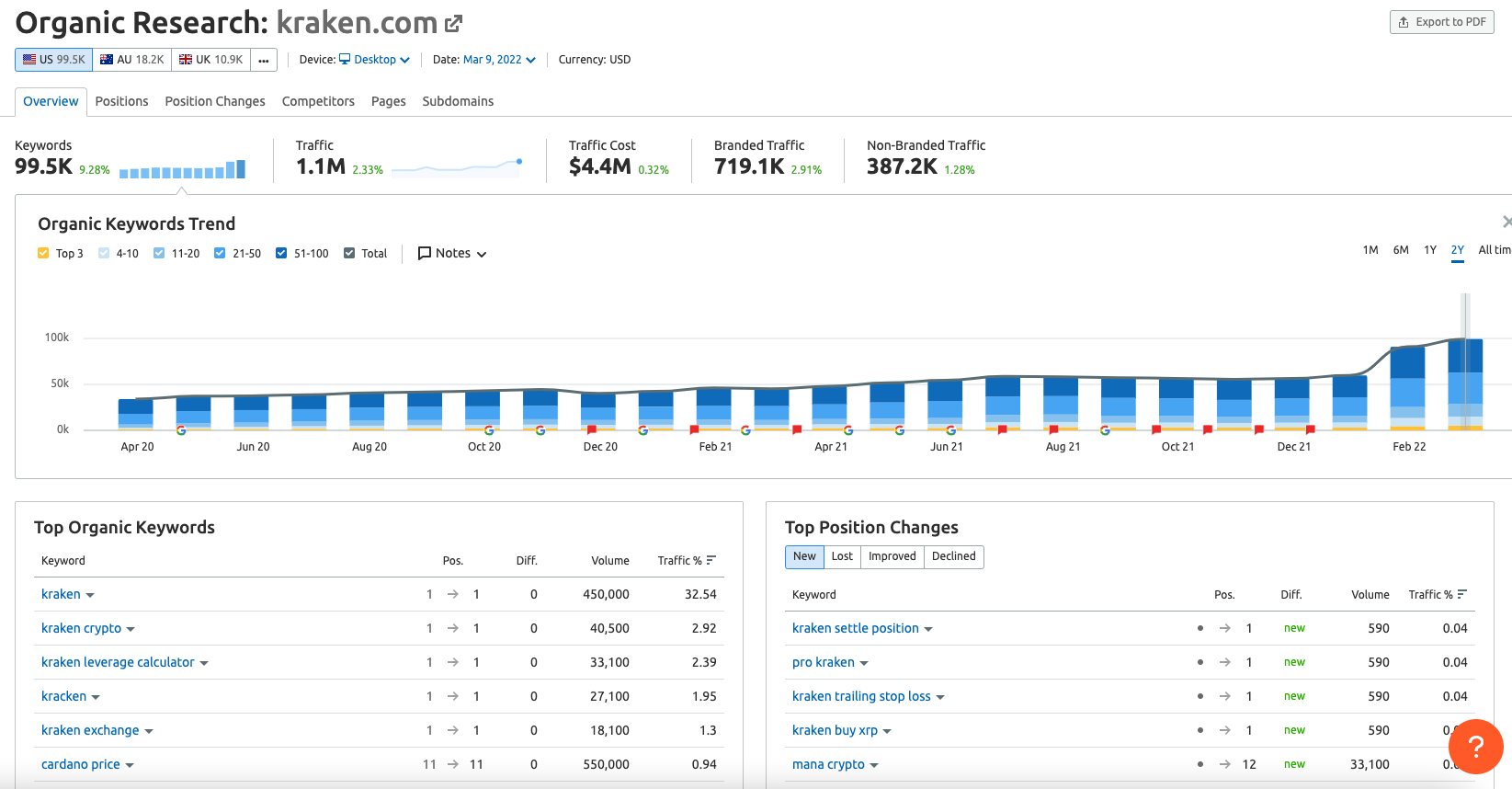Open the kracken keyword link
Screen dimensions: 1512x789
63,697
